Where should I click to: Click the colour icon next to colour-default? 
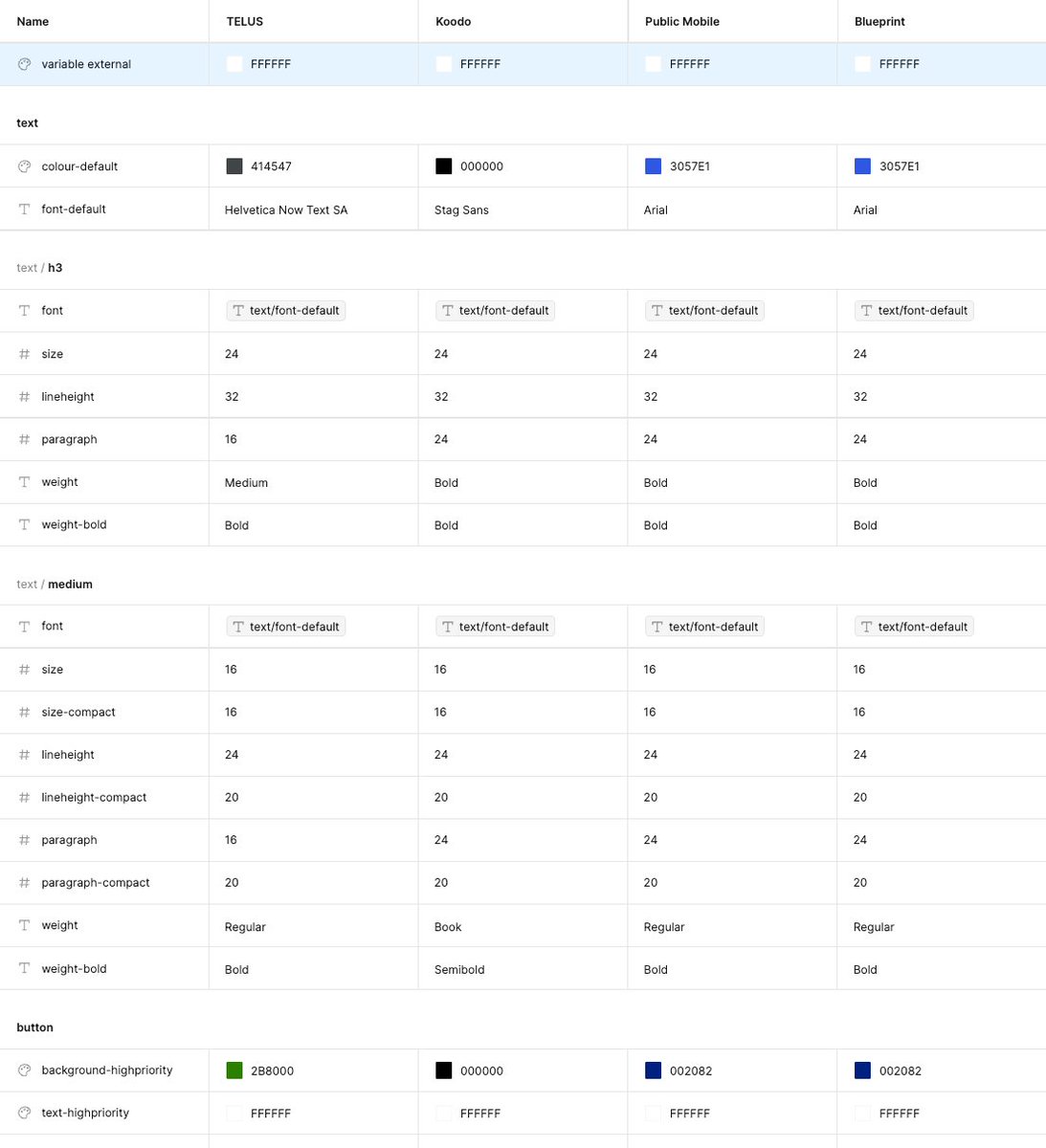[25, 166]
